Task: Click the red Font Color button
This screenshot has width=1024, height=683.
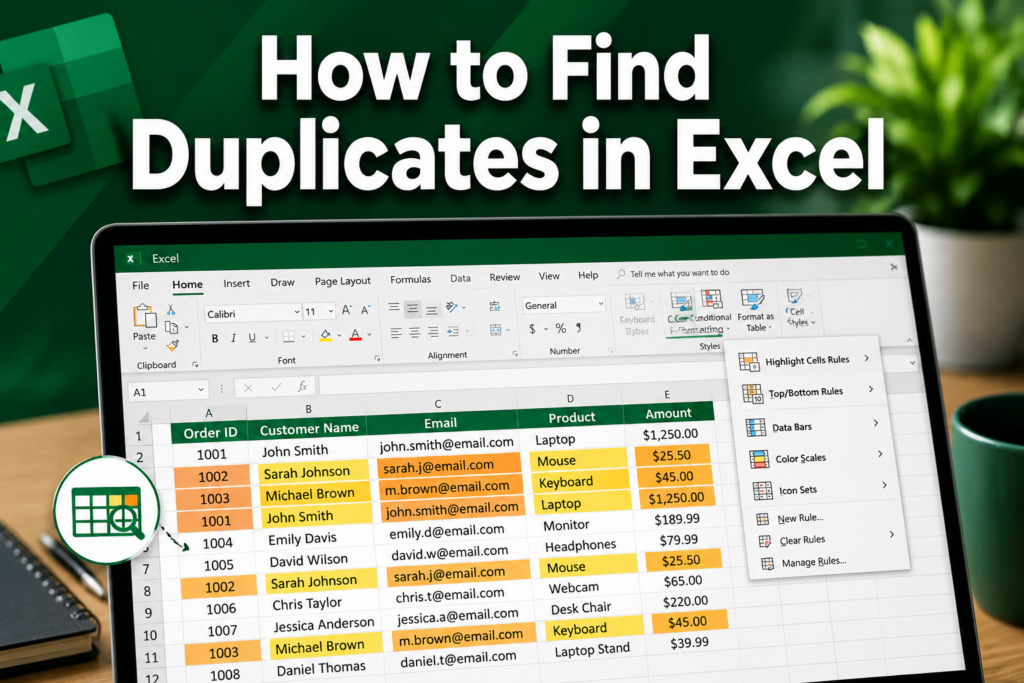Action: [355, 336]
